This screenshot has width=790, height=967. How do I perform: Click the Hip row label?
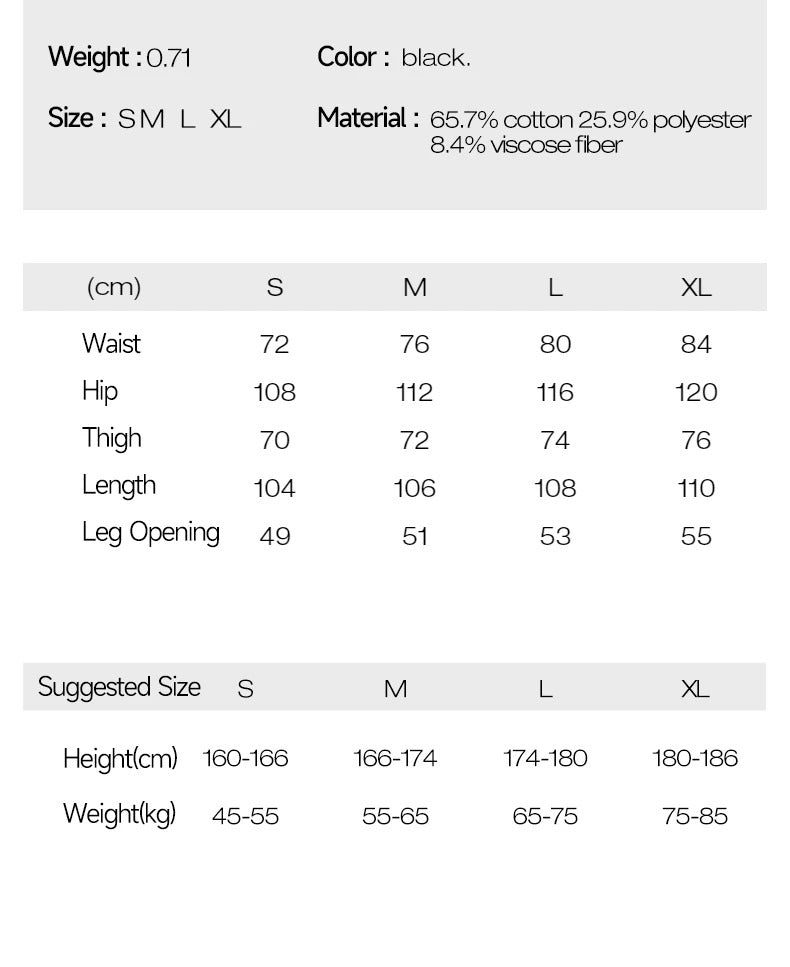(100, 391)
